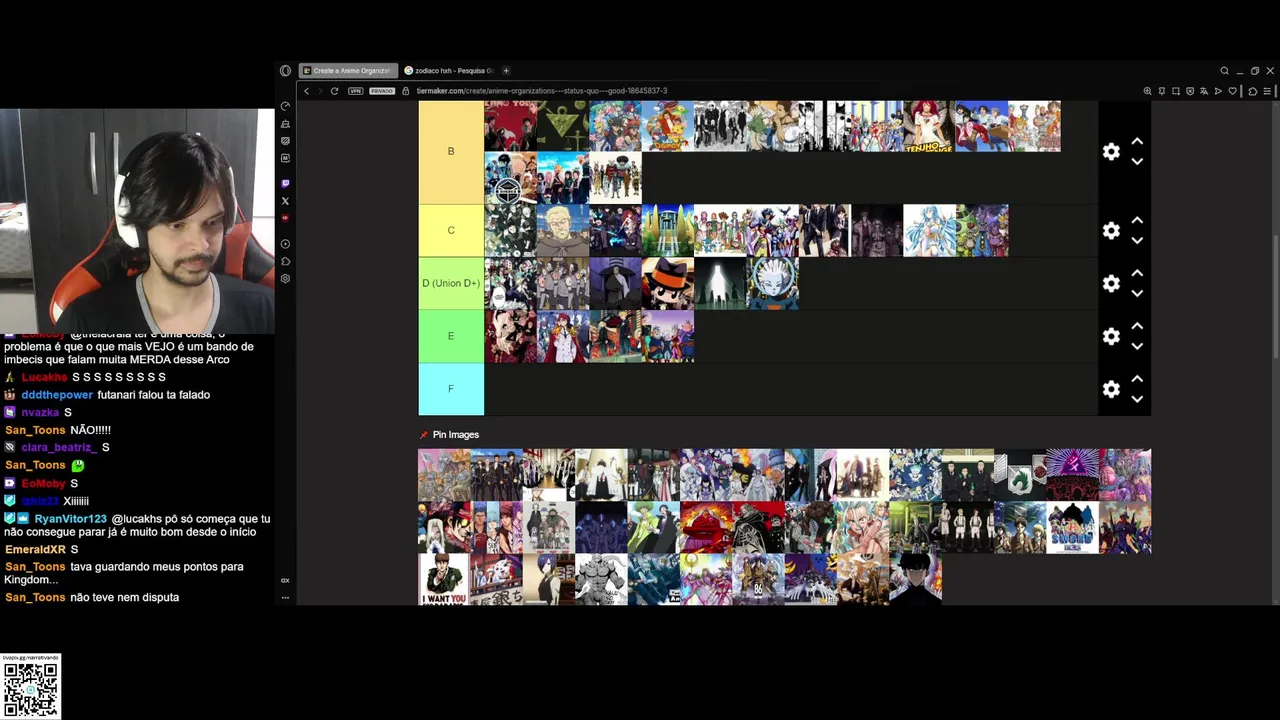1280x720 pixels.
Task: Move tier E row down with arrow
Action: [1137, 346]
